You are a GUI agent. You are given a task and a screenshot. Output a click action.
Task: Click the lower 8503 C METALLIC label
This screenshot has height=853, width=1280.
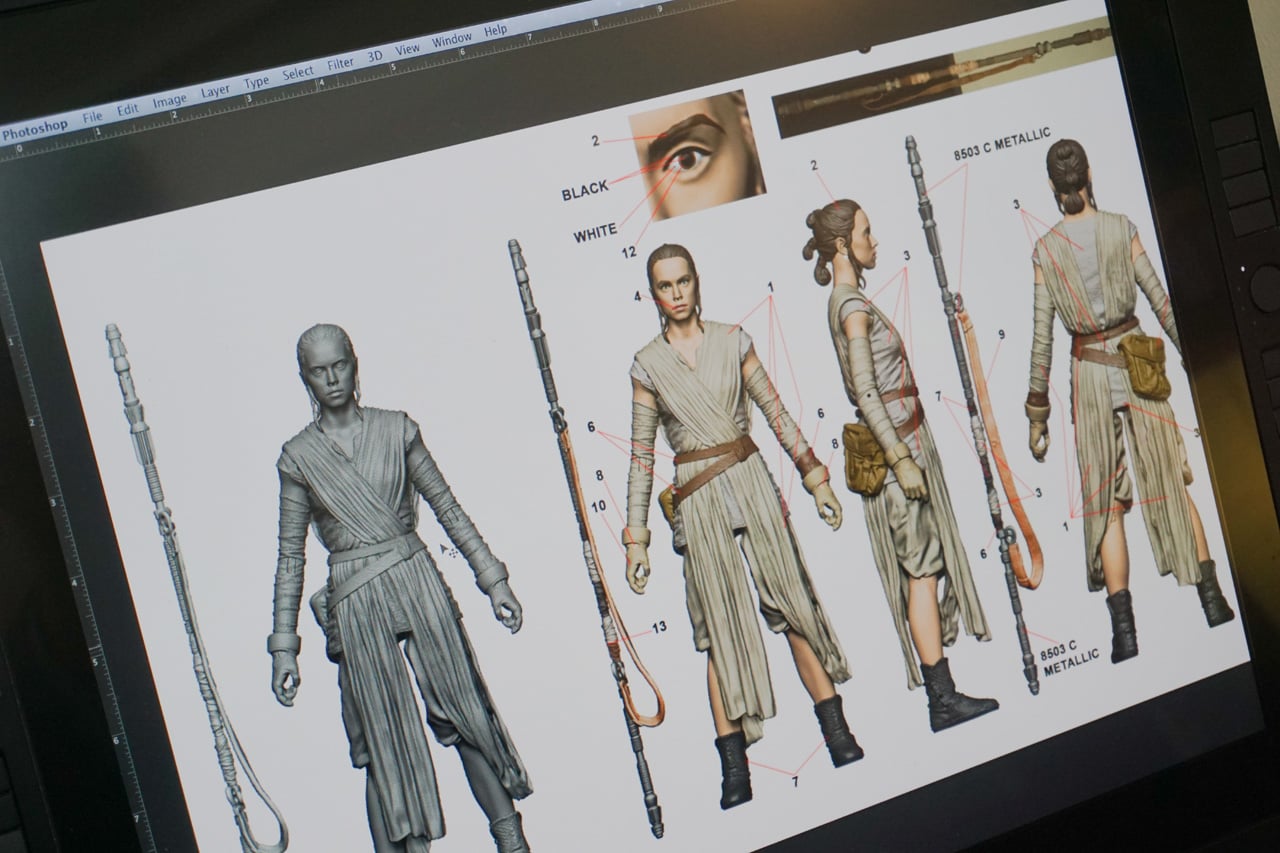pyautogui.click(x=1069, y=659)
